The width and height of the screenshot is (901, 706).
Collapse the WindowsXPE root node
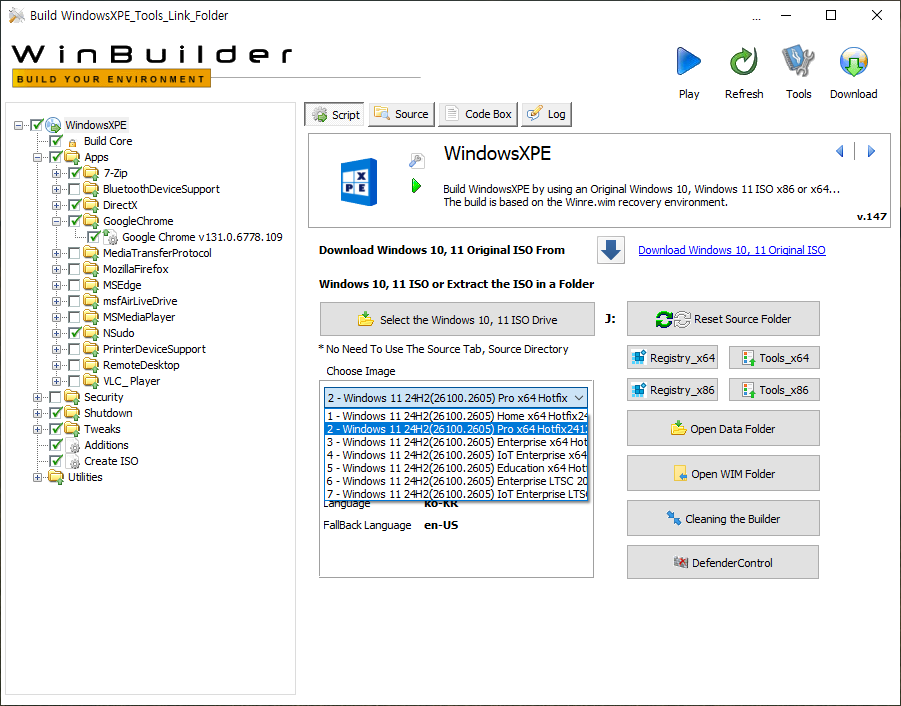click(x=18, y=125)
